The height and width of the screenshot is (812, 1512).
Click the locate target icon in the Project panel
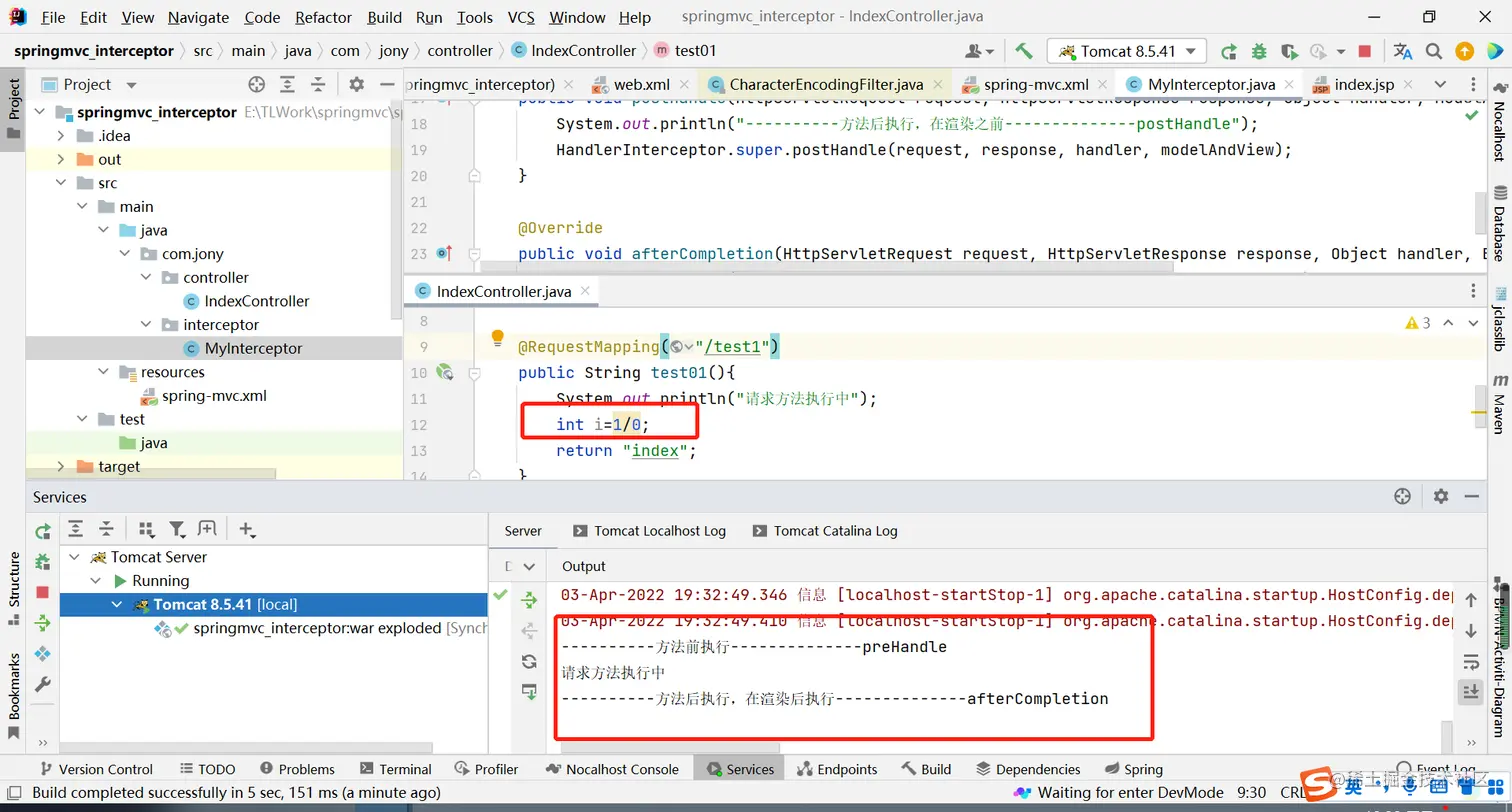coord(257,85)
